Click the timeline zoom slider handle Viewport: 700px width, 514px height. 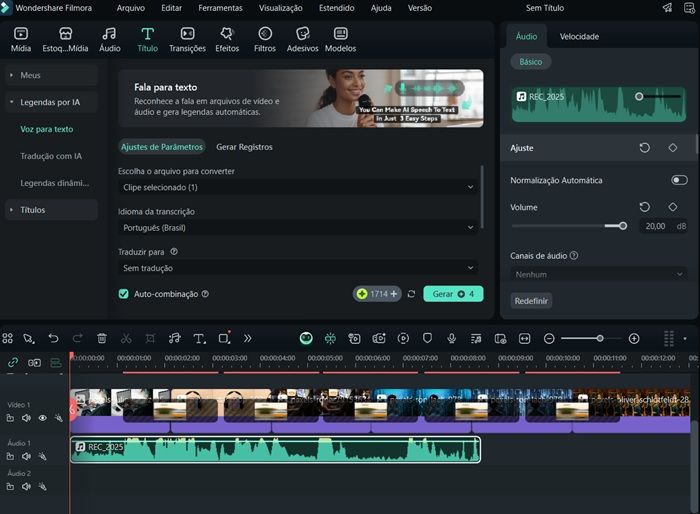tap(600, 338)
